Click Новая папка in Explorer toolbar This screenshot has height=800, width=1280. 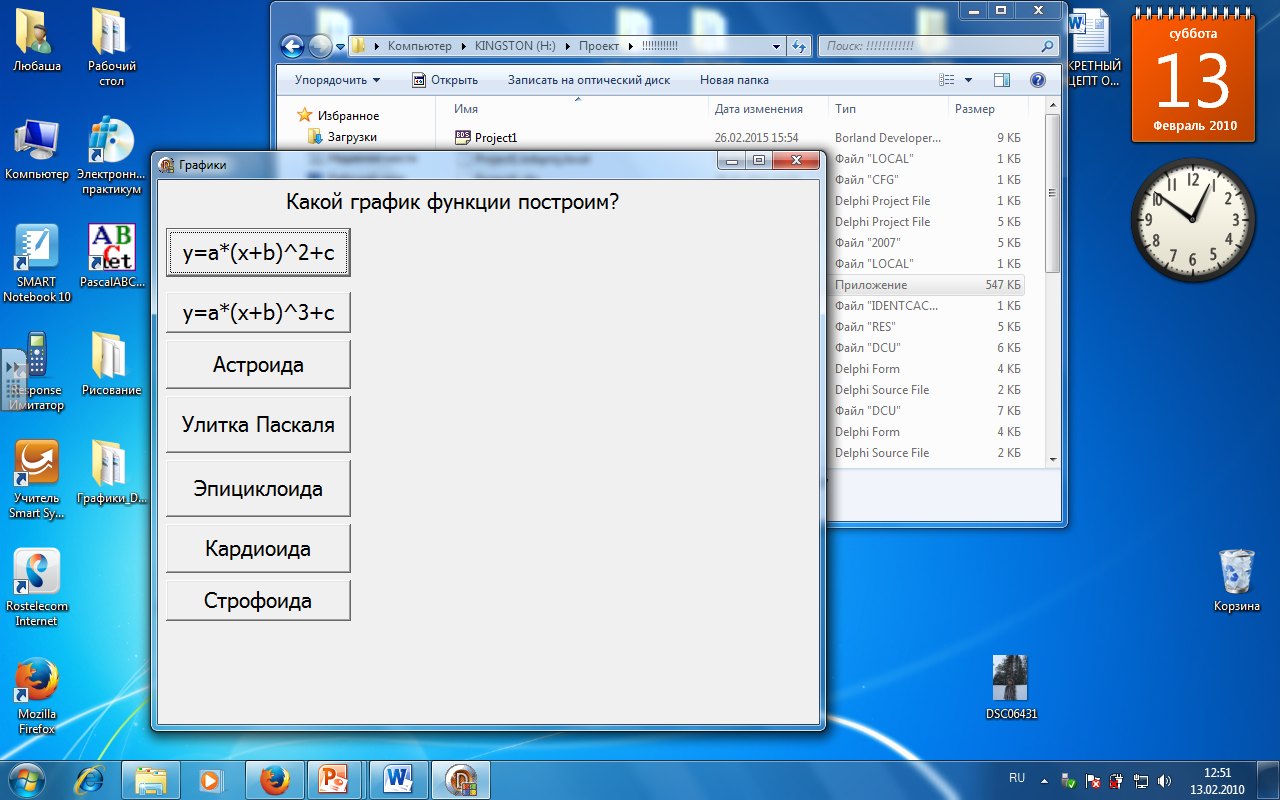pyautogui.click(x=734, y=80)
